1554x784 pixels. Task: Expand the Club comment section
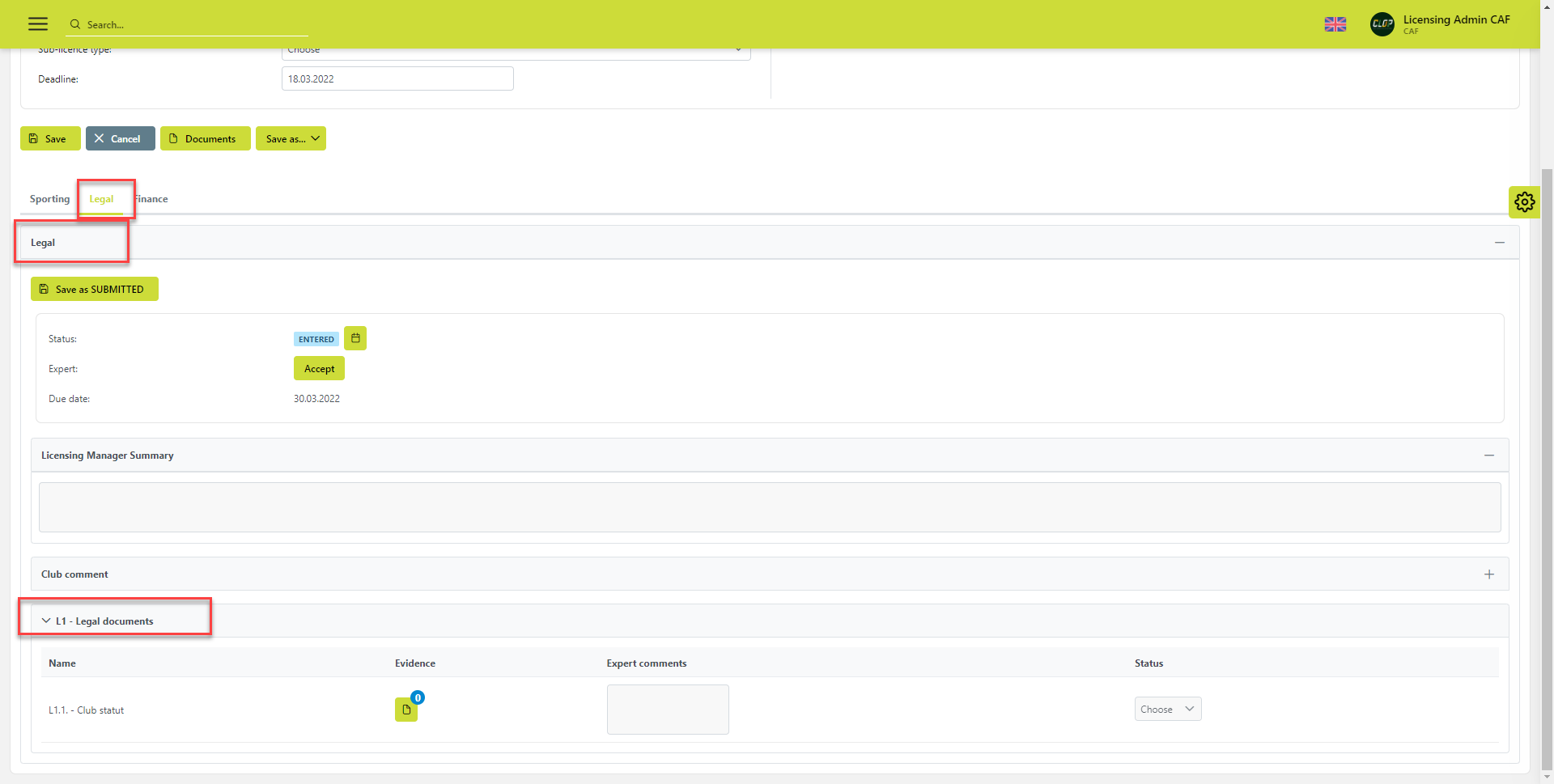(x=1488, y=574)
